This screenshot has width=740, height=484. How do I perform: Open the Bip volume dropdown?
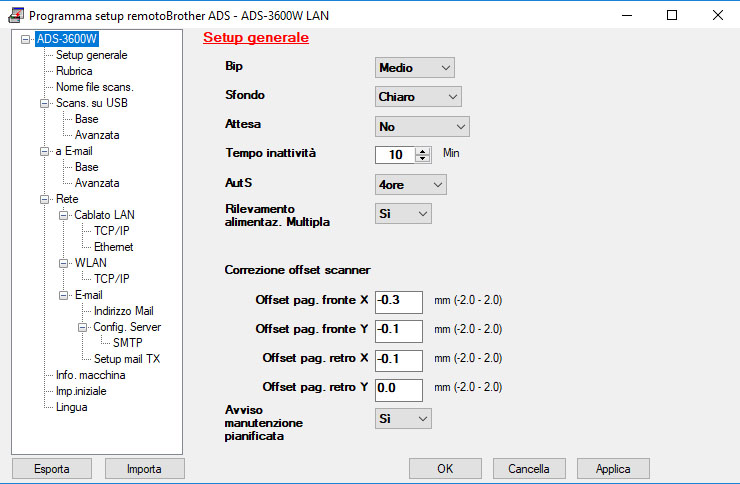pyautogui.click(x=415, y=67)
